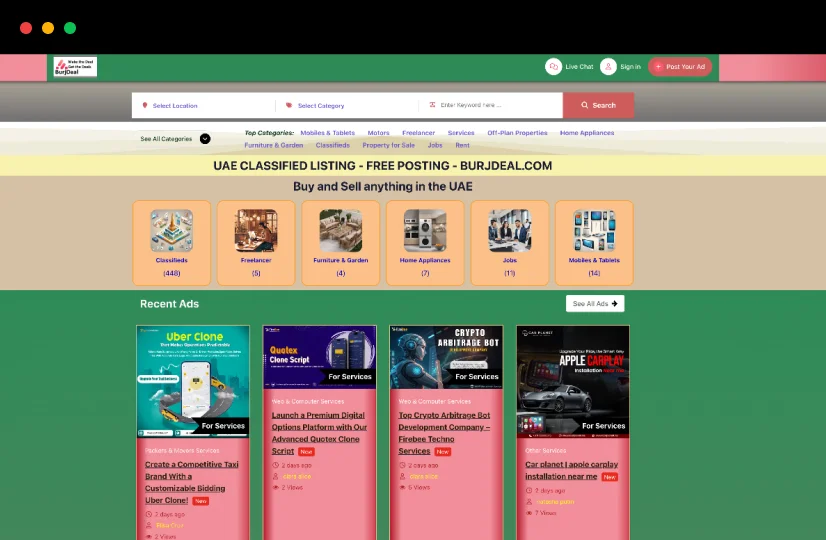Image resolution: width=826 pixels, height=540 pixels.
Task: Open Classifieds top category link
Action: pos(332,145)
